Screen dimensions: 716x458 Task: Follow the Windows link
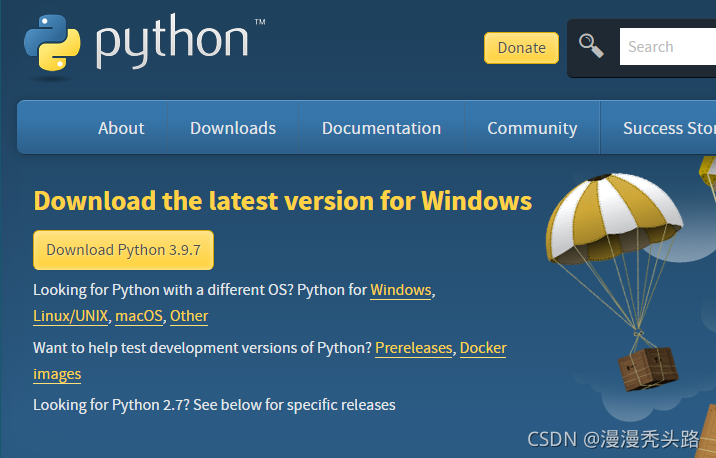click(x=400, y=290)
